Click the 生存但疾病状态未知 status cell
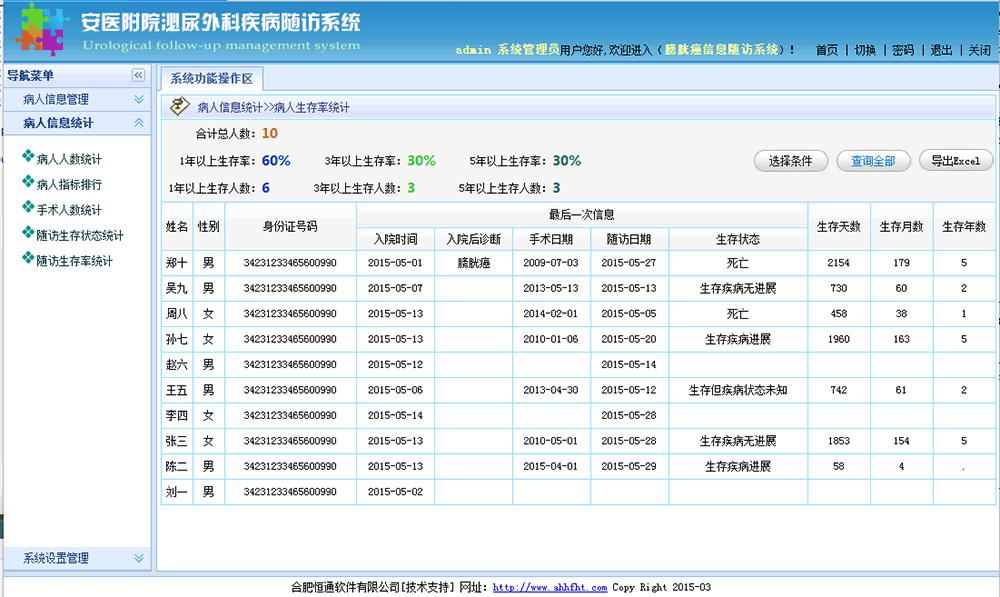 tap(738, 390)
